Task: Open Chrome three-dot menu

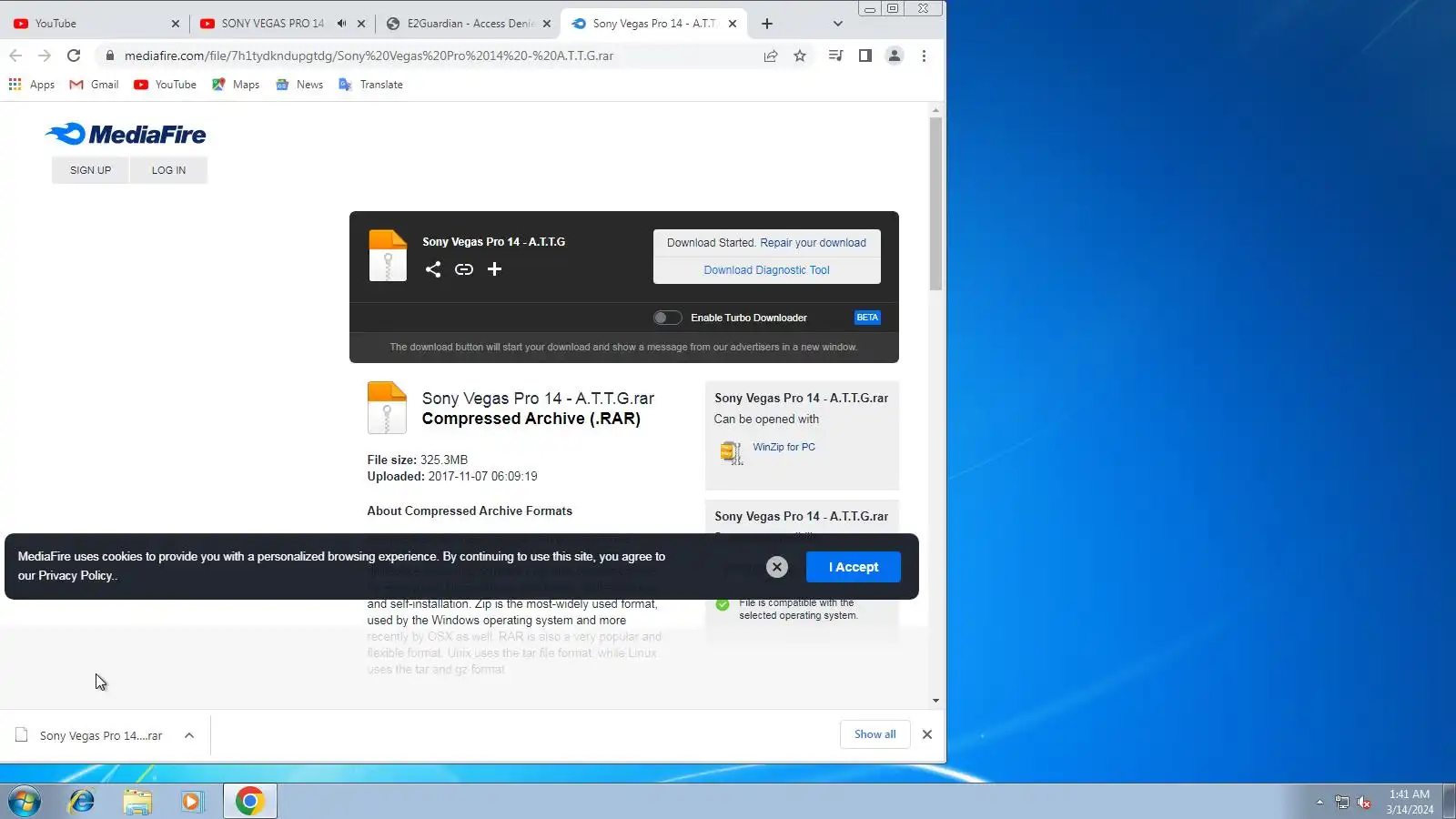Action: click(924, 56)
